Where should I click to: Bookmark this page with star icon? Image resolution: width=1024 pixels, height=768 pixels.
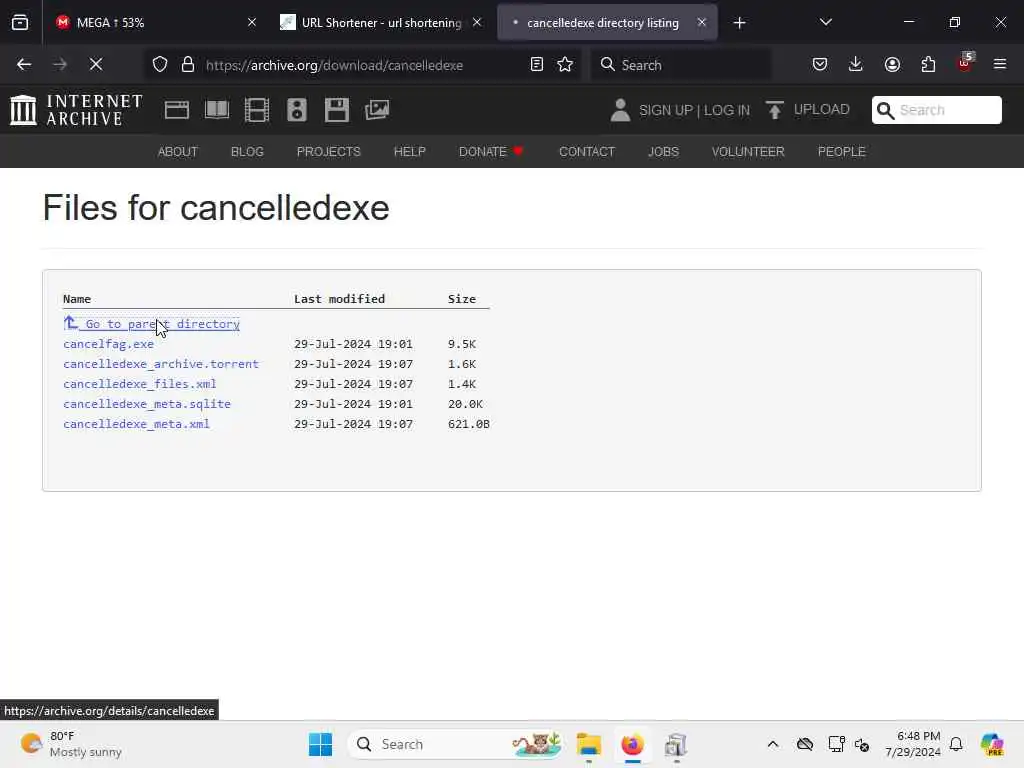coord(565,65)
